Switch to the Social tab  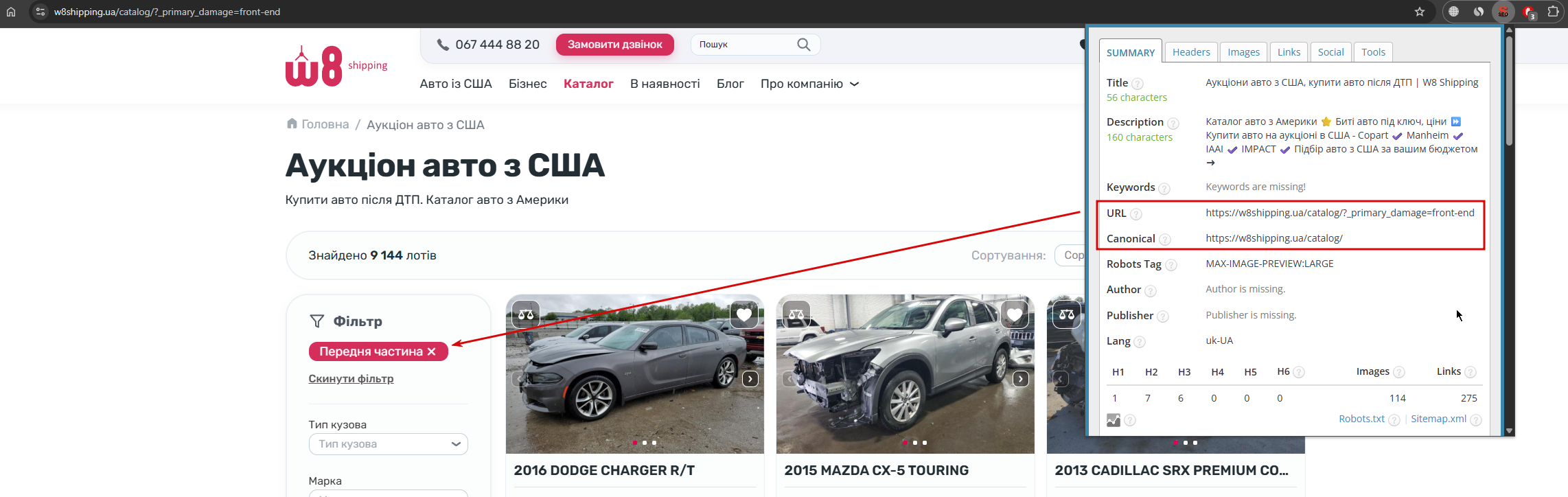pos(1330,52)
